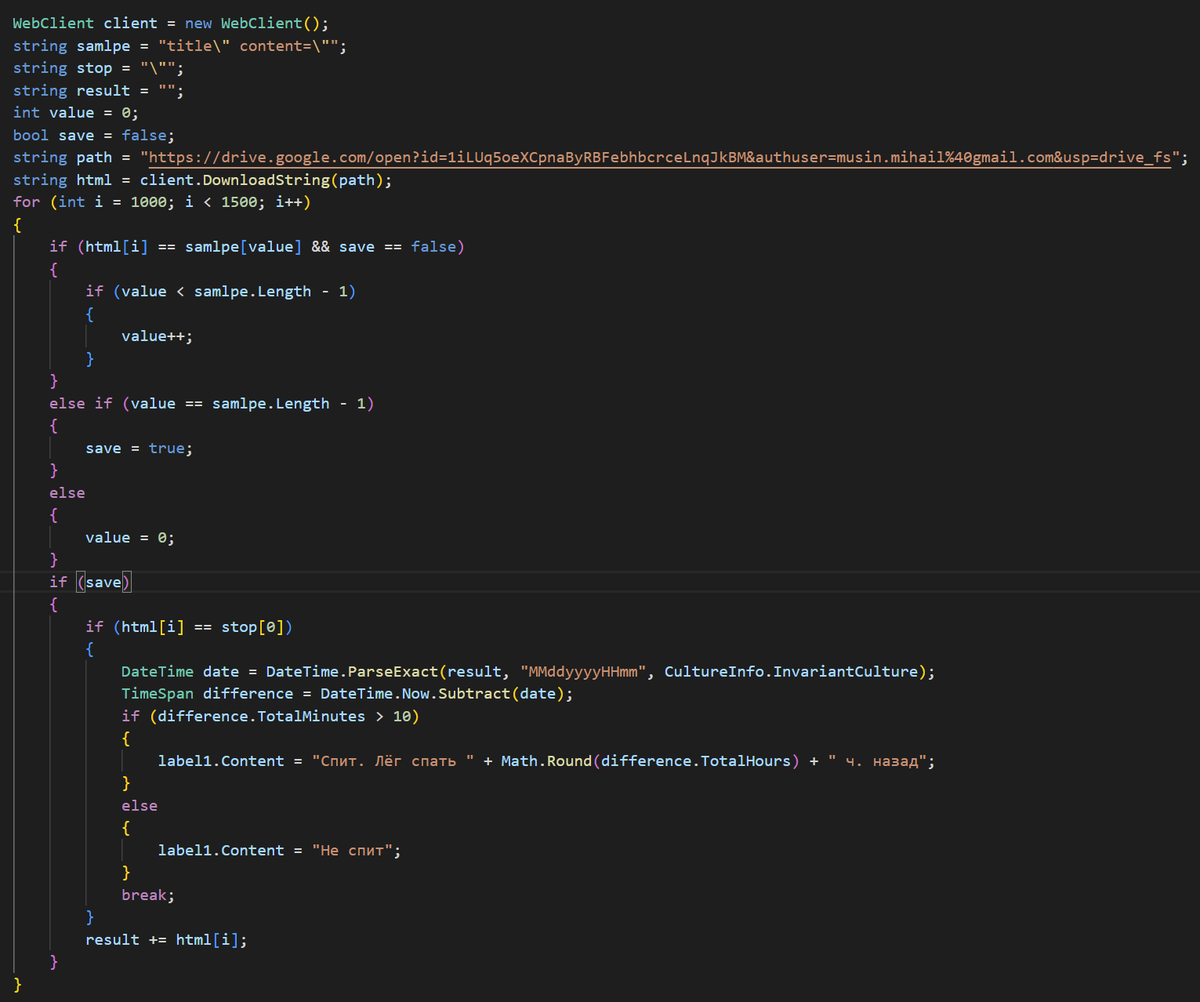Click "client.DownloadString(path)" call
Image resolution: width=1200 pixels, height=1002 pixels.
262,180
